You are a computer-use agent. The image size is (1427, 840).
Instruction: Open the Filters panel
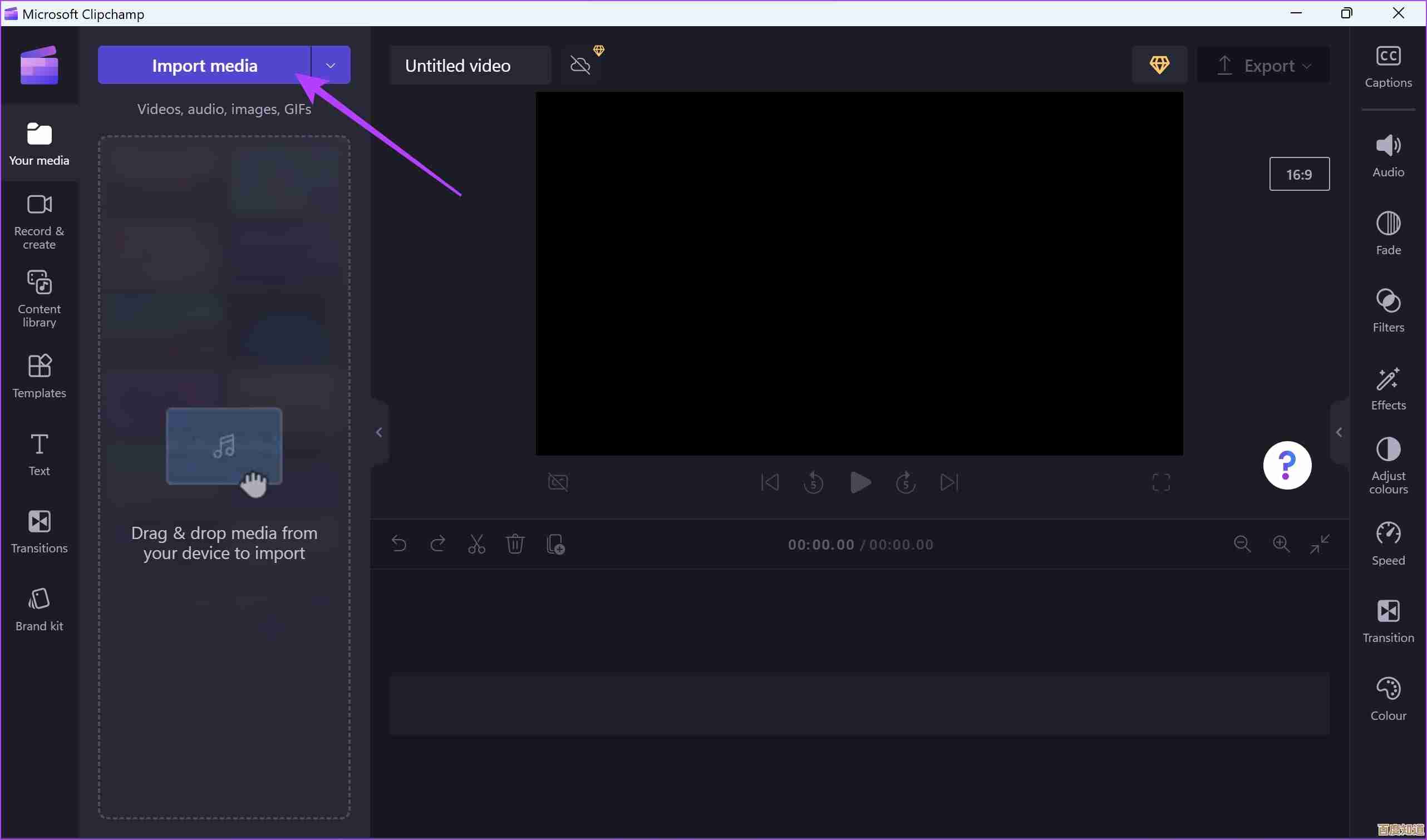coord(1388,310)
